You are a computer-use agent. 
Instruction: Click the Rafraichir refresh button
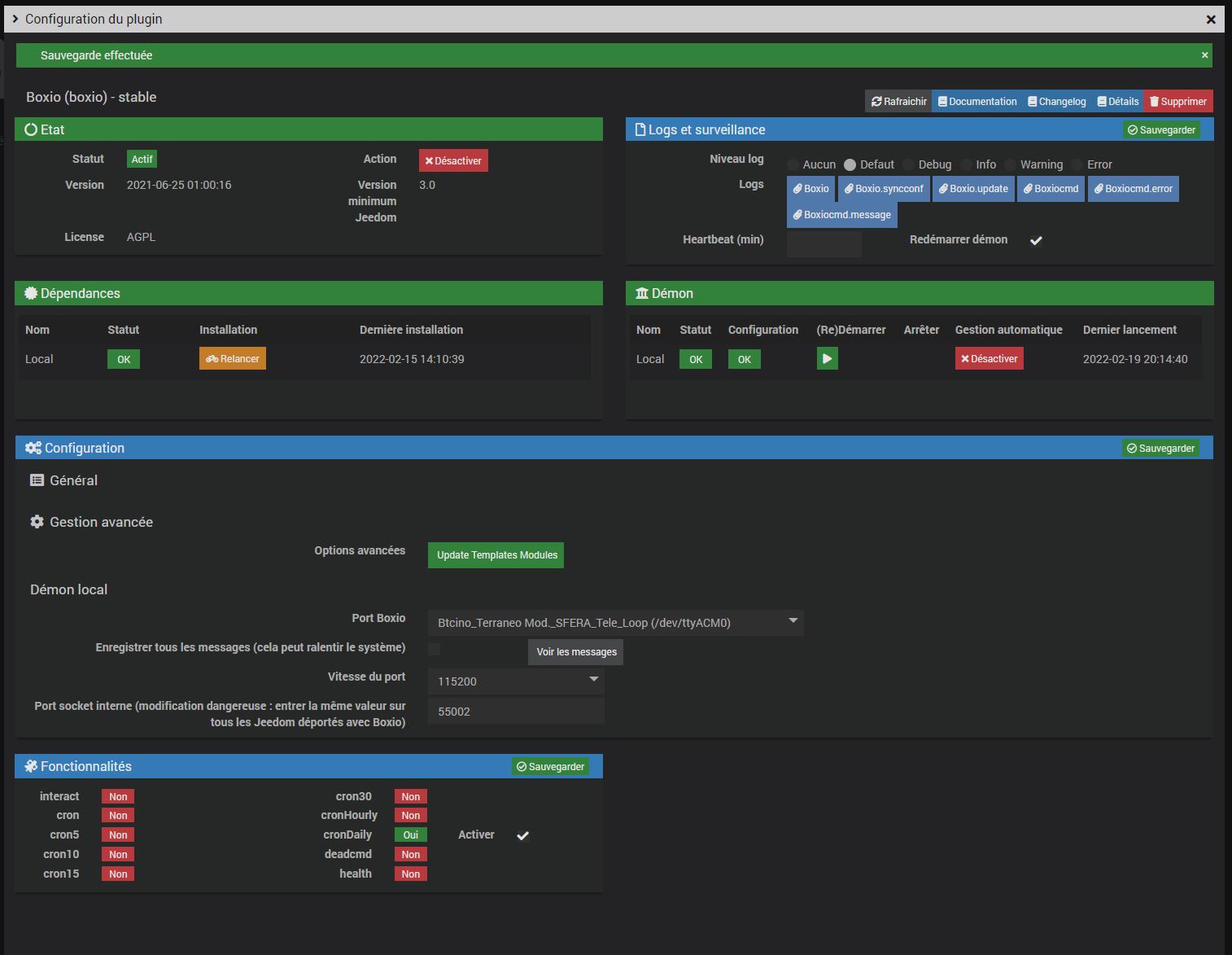898,102
